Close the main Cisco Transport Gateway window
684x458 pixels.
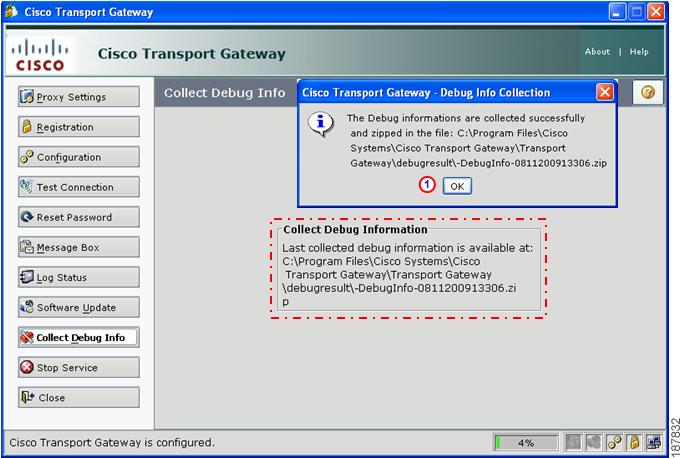click(656, 12)
